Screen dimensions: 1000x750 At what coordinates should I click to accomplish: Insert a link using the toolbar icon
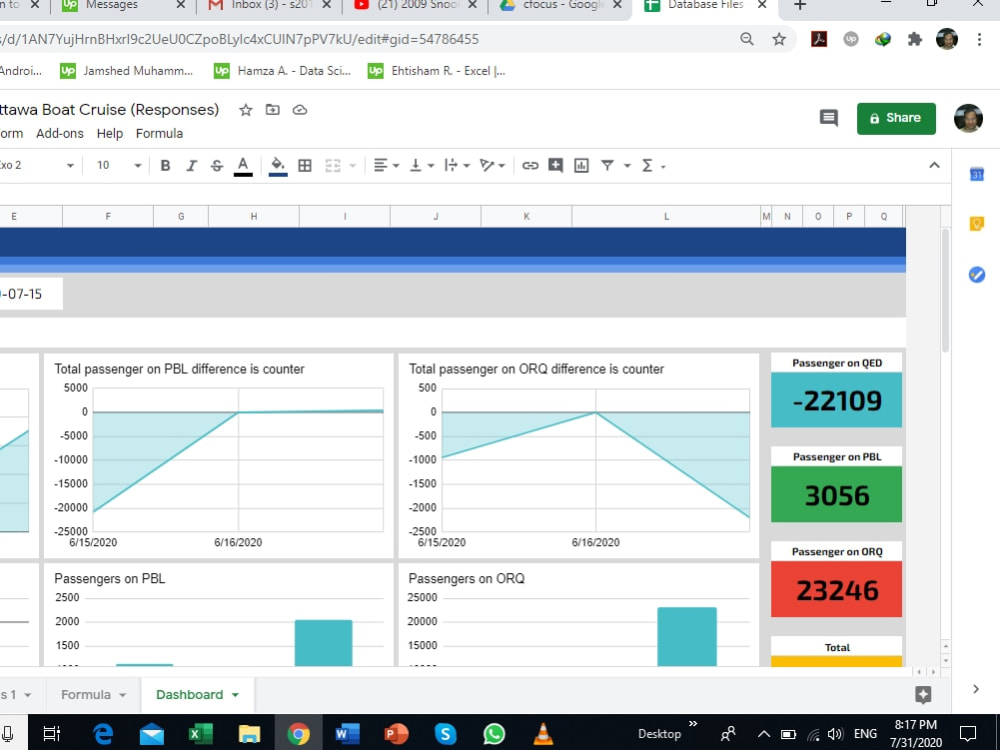click(530, 166)
